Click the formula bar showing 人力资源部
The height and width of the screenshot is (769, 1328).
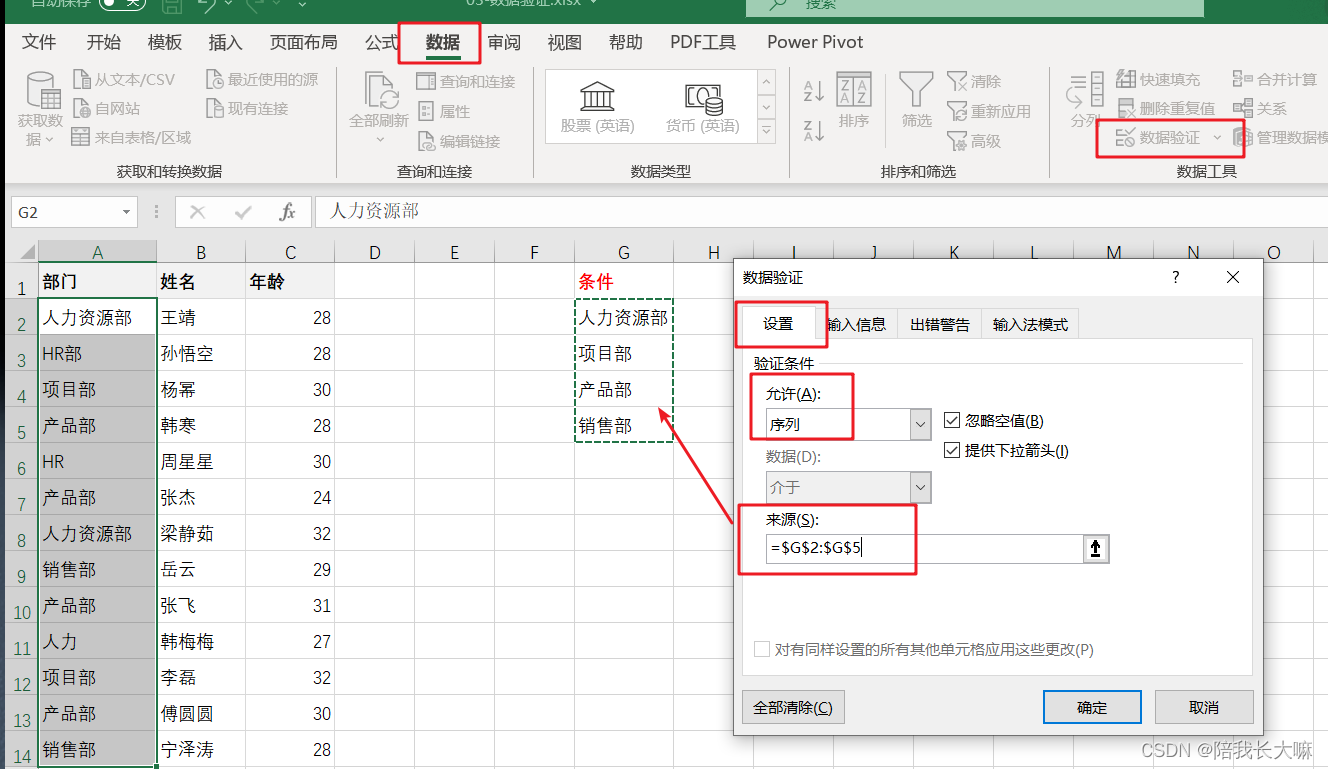point(820,212)
